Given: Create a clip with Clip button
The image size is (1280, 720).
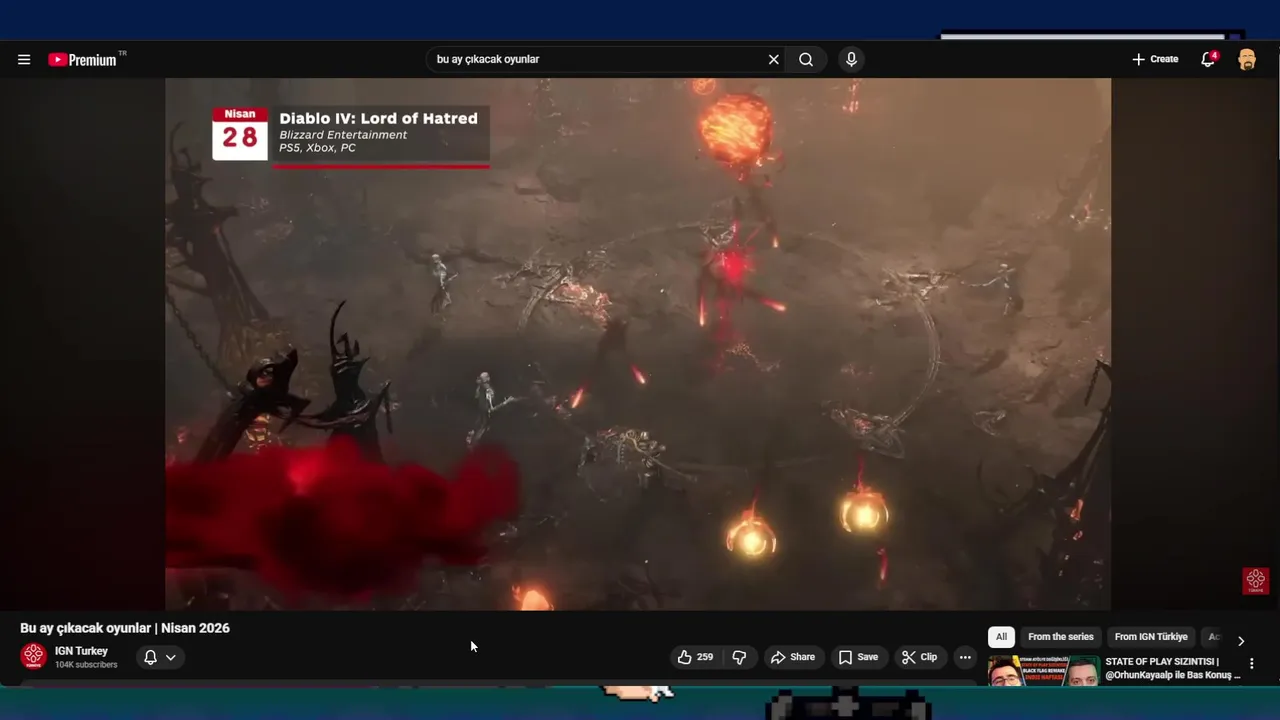Looking at the screenshot, I should point(919,657).
